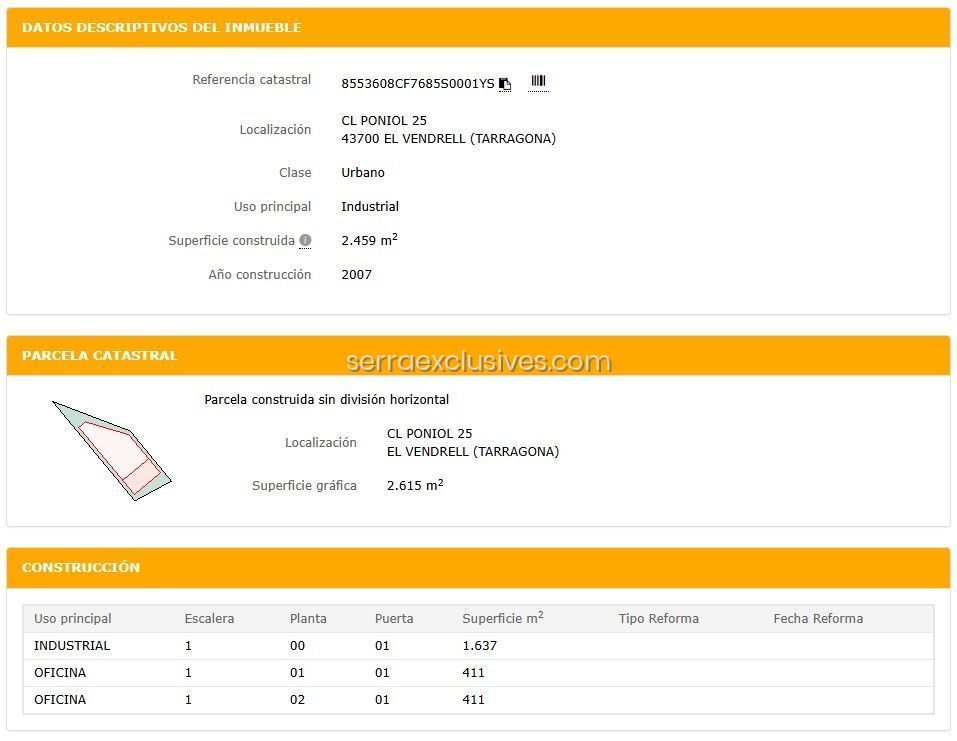Click the Industrial uso principal value
Viewport: 957px width, 741px height.
[x=370, y=207]
